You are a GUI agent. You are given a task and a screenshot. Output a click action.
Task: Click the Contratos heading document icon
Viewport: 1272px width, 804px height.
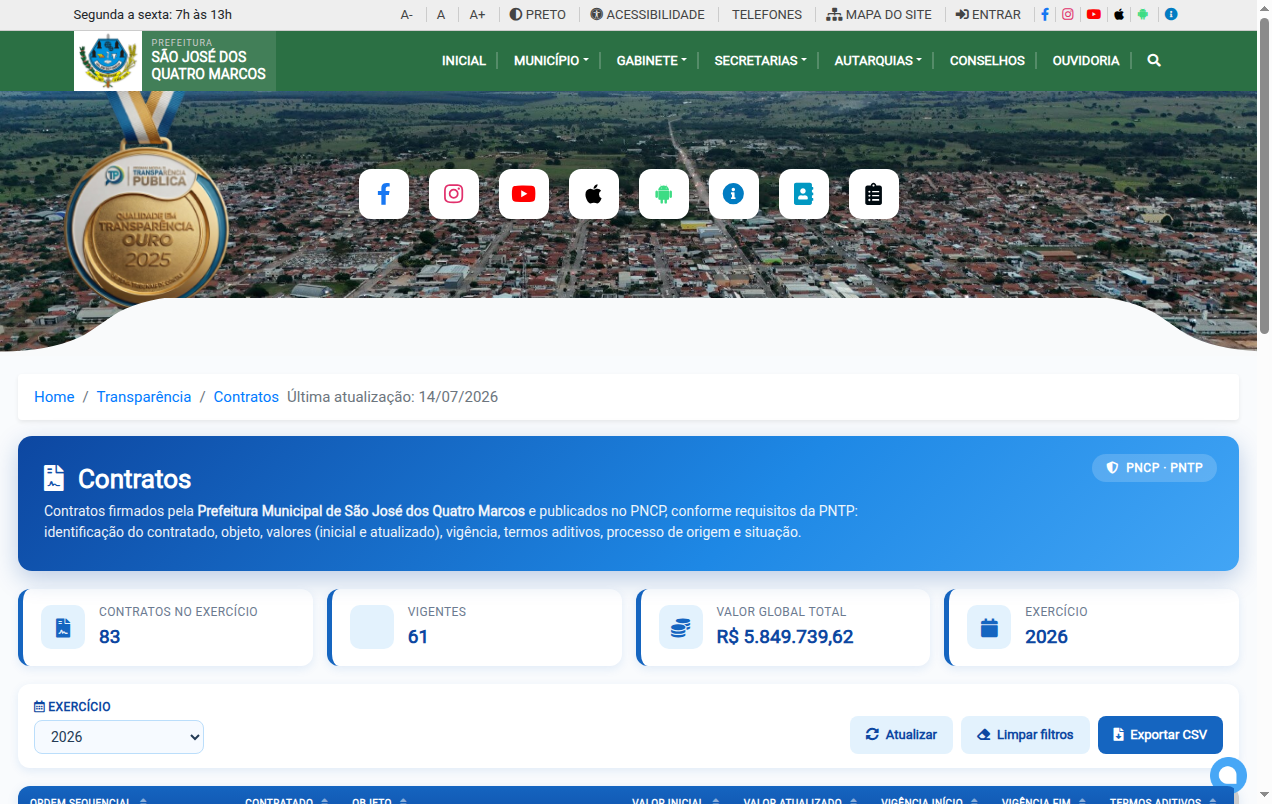[54, 478]
